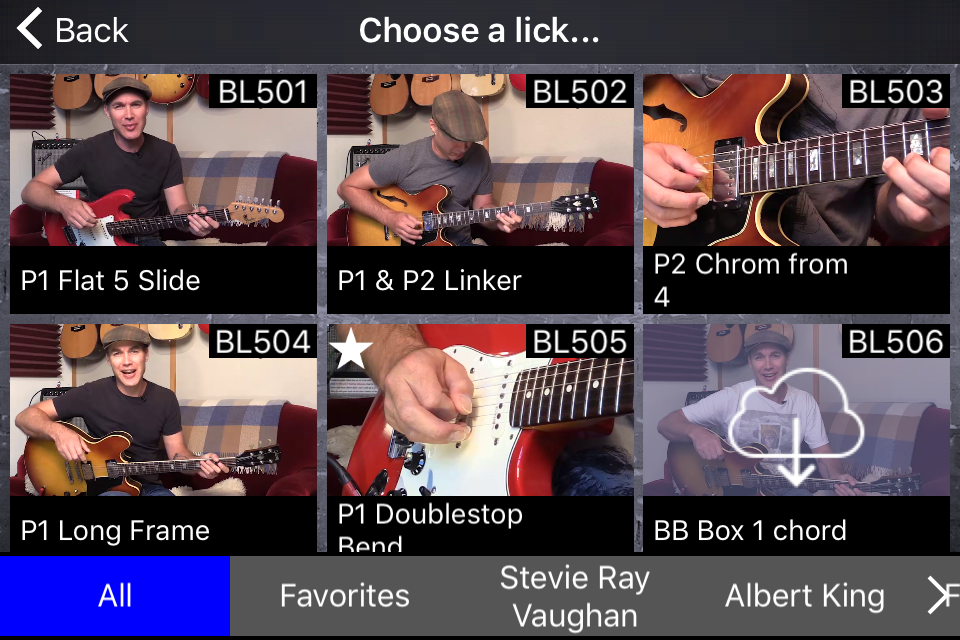The height and width of the screenshot is (640, 960).
Task: Click the BL501 code badge
Action: tap(263, 92)
